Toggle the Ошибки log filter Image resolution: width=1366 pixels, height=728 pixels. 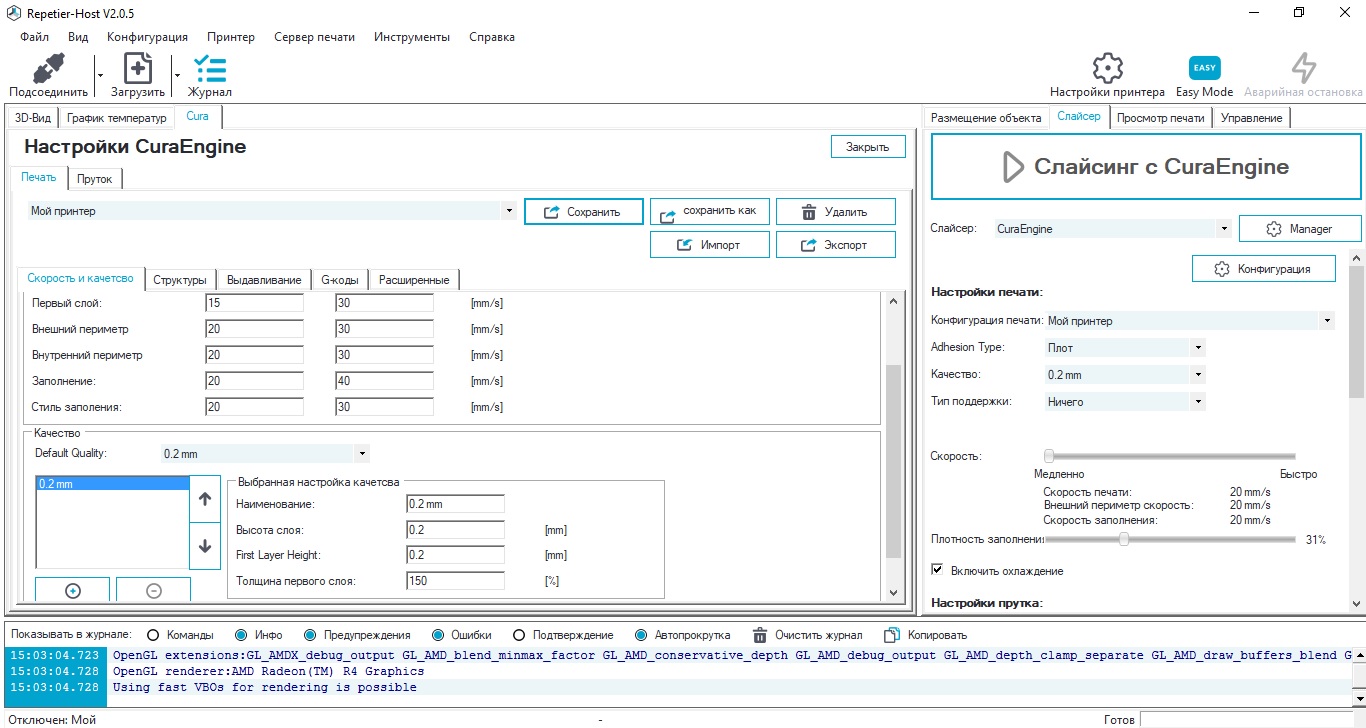(x=438, y=635)
